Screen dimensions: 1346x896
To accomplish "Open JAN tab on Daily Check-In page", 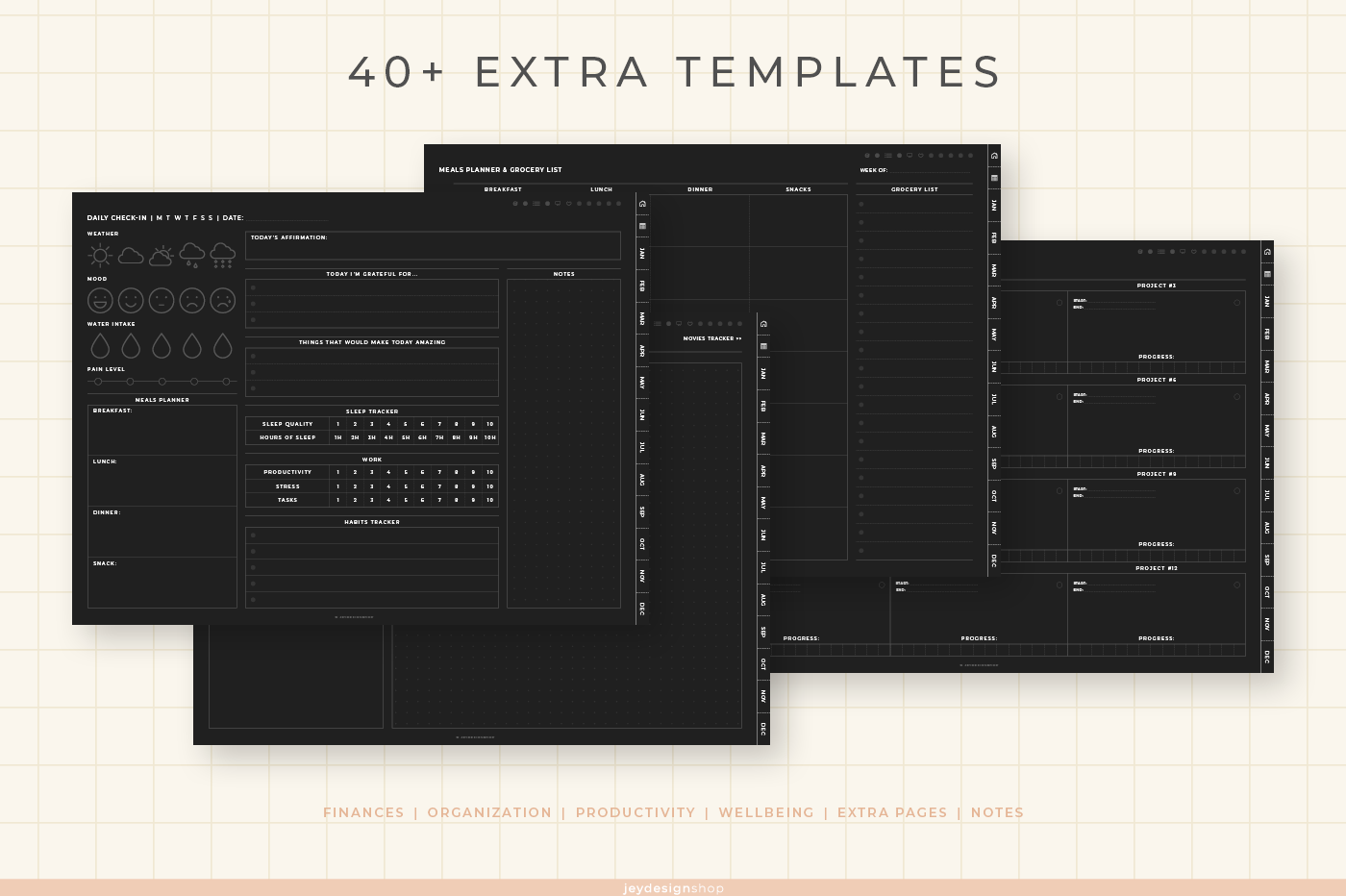I will click(x=642, y=254).
